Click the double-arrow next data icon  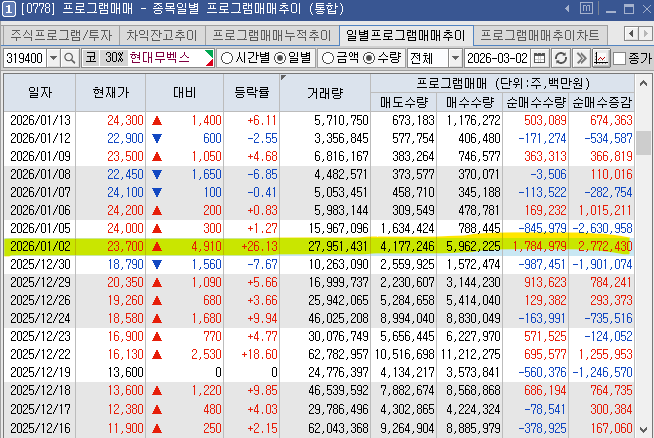[580, 58]
